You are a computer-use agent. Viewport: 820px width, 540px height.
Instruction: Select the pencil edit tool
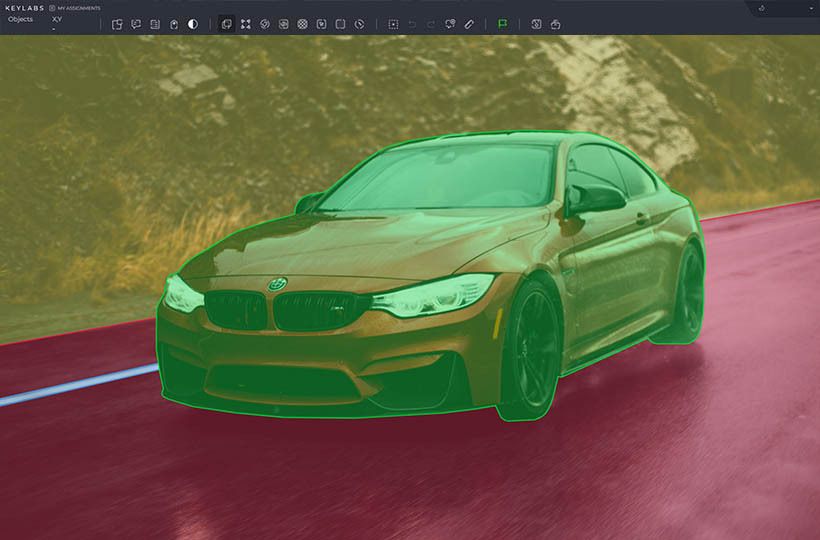[x=469, y=24]
